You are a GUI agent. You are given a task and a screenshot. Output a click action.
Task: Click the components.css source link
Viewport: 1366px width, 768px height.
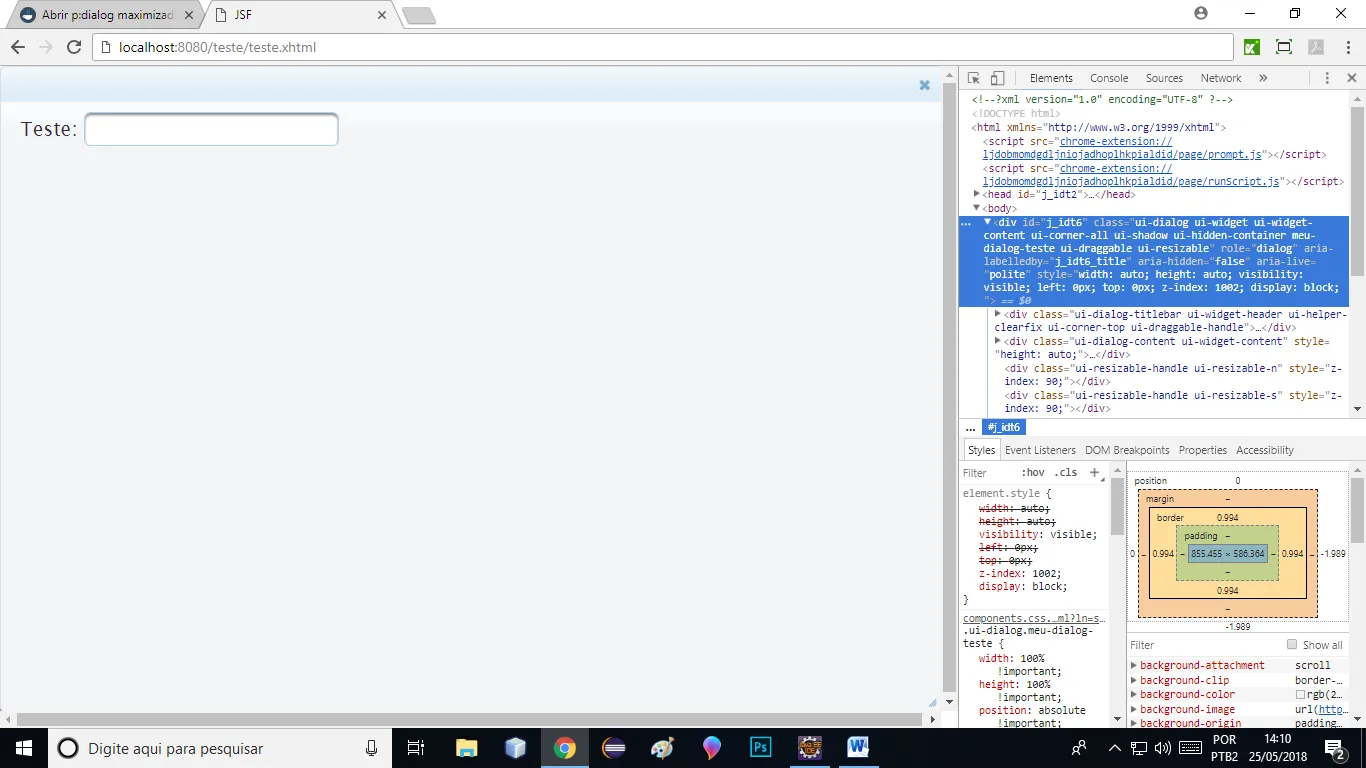coord(1034,618)
